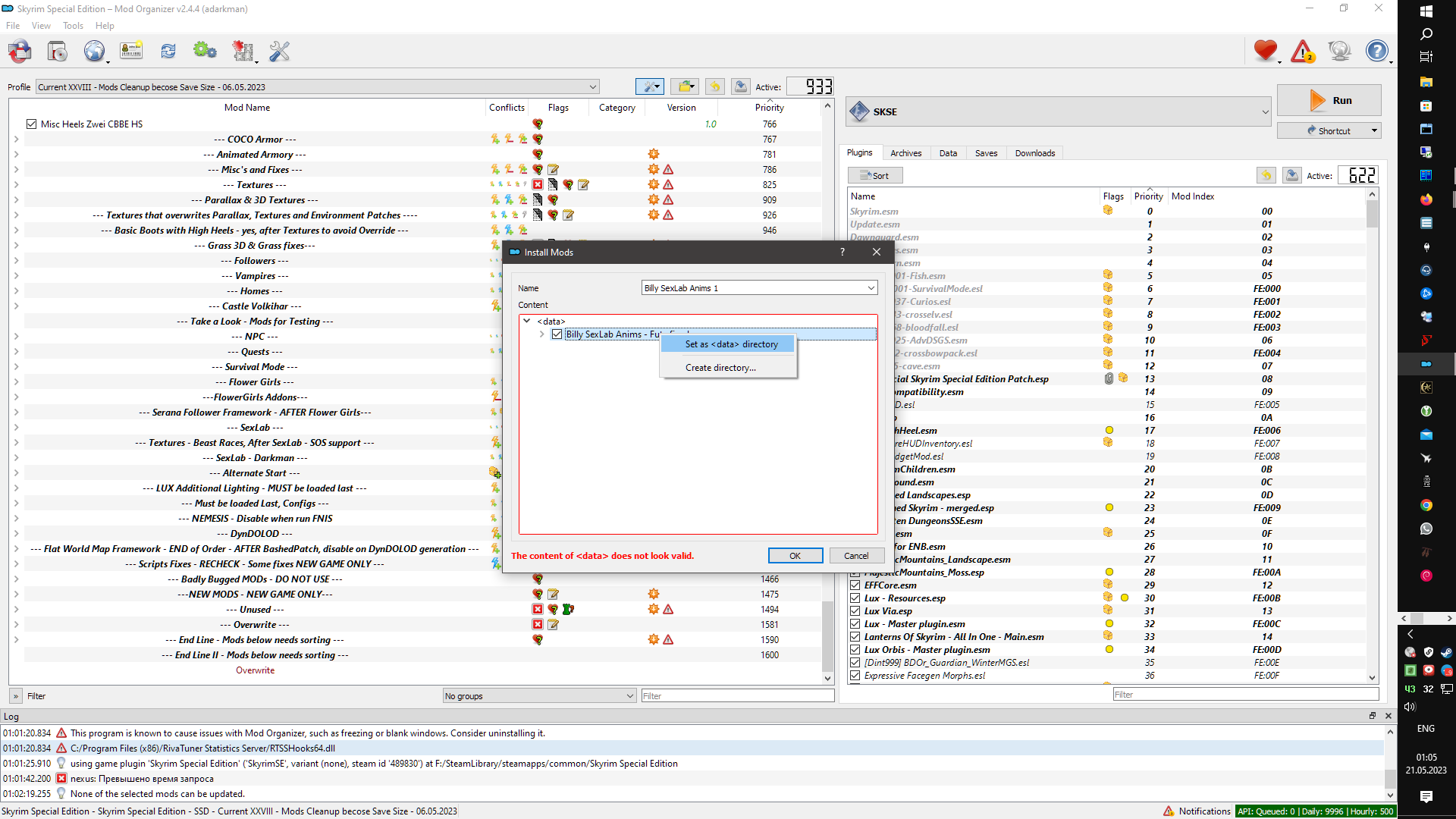Click the Refresh arrows toolbar icon
This screenshot has height=819, width=1456.
click(168, 52)
